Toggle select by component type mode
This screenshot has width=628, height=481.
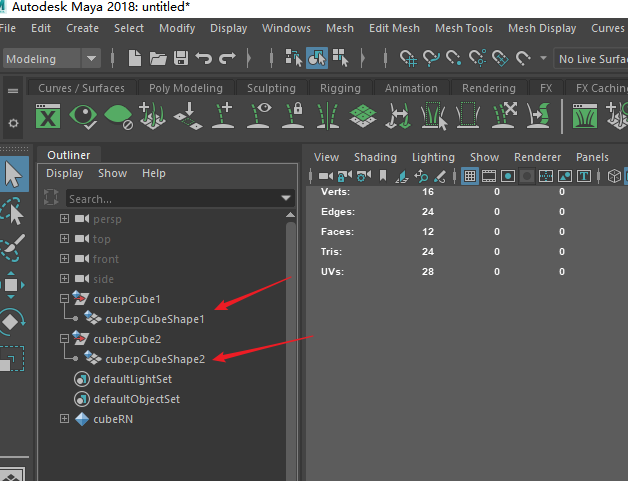(x=340, y=59)
